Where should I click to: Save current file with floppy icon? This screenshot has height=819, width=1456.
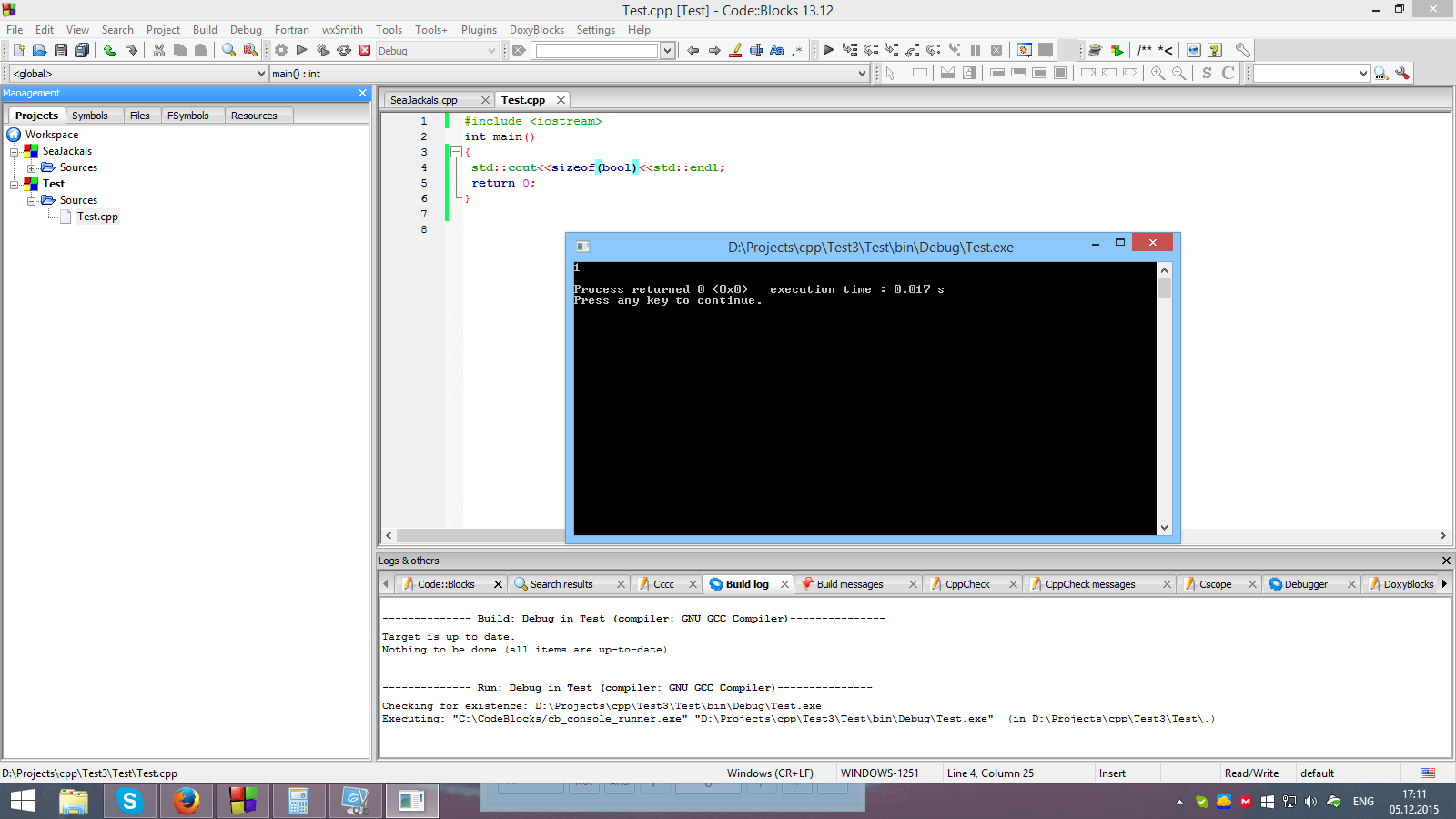(x=60, y=50)
